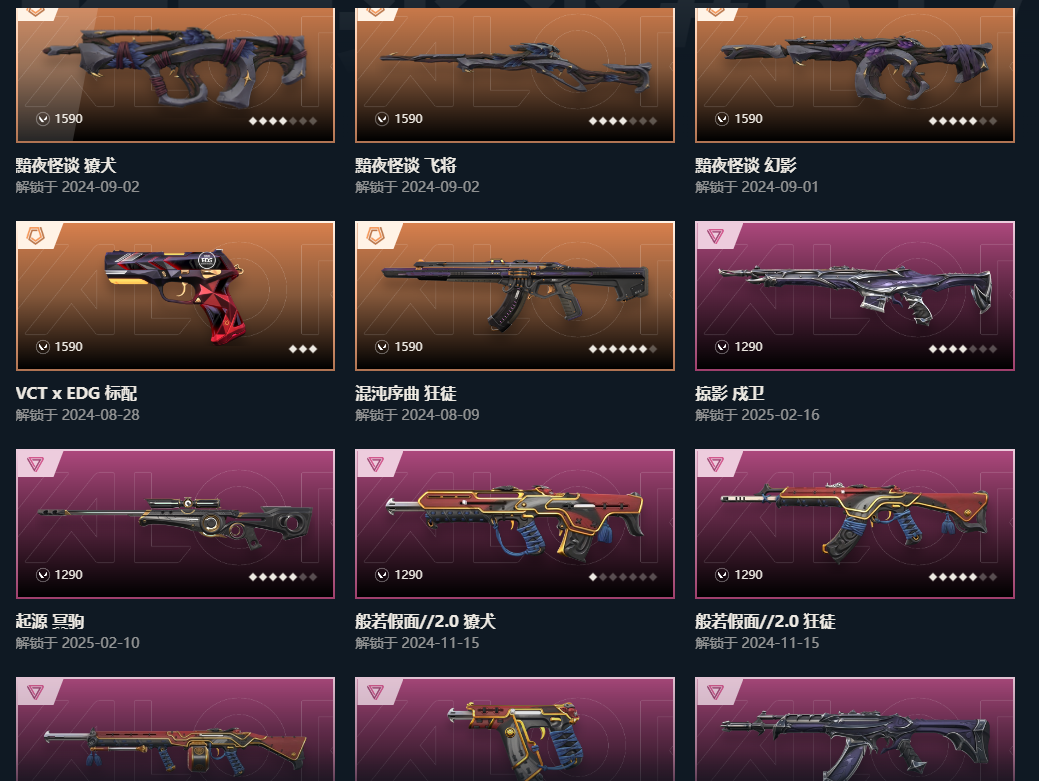Click the pink tier icon on 掠影 戍卫 card
Viewport: 1039px width, 781px height.
click(715, 236)
